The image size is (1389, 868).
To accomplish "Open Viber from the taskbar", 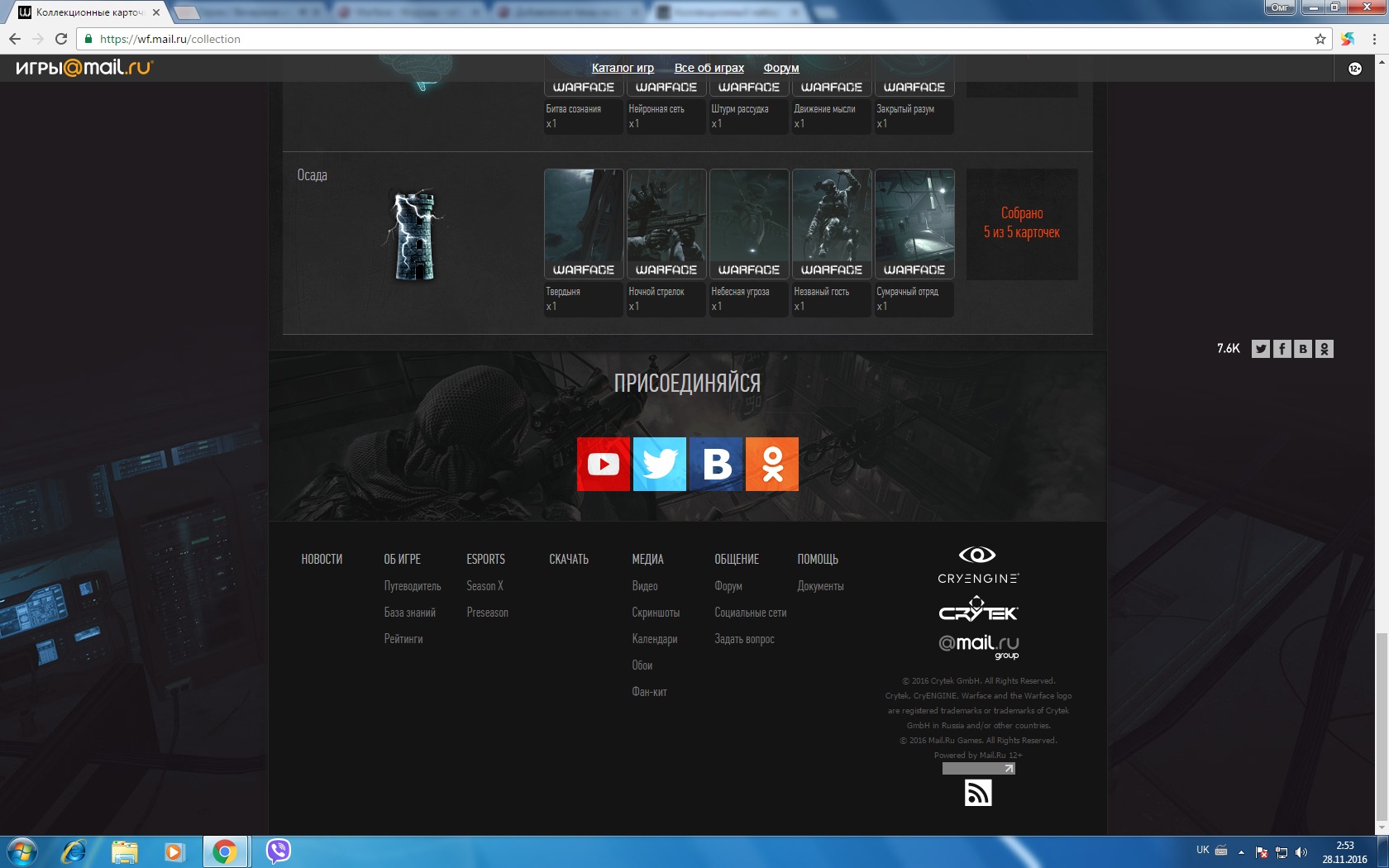I will coord(279,851).
